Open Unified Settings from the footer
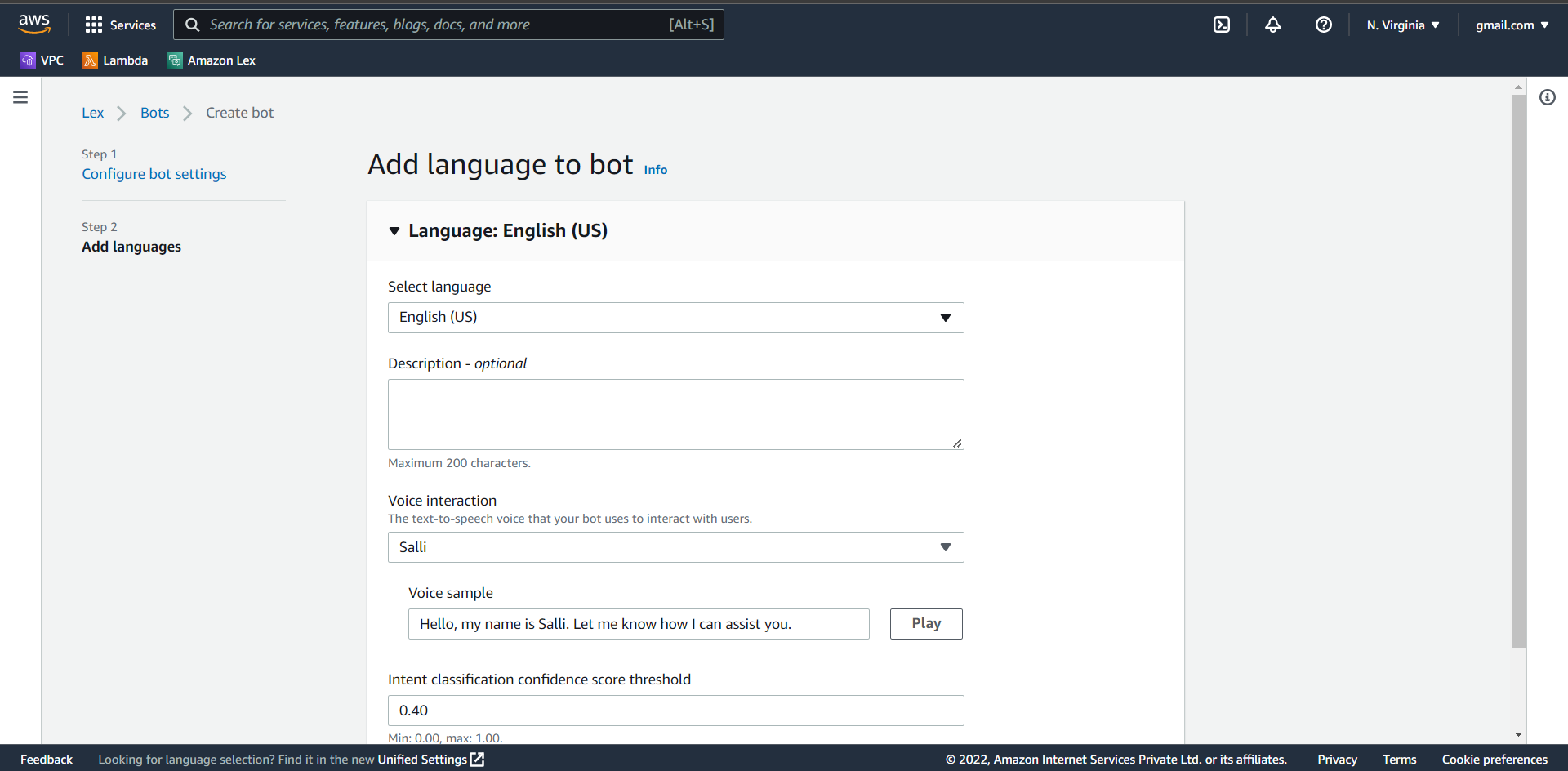 point(423,759)
